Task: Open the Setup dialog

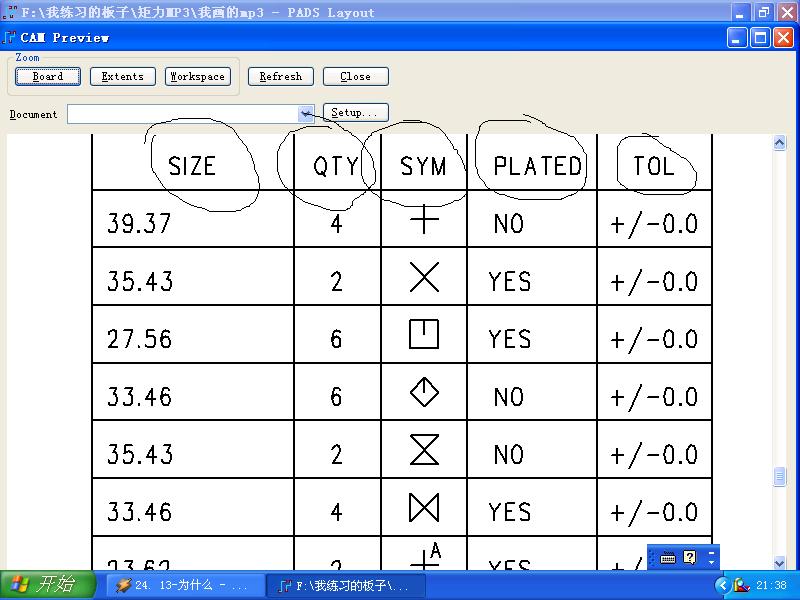Action: click(x=356, y=113)
